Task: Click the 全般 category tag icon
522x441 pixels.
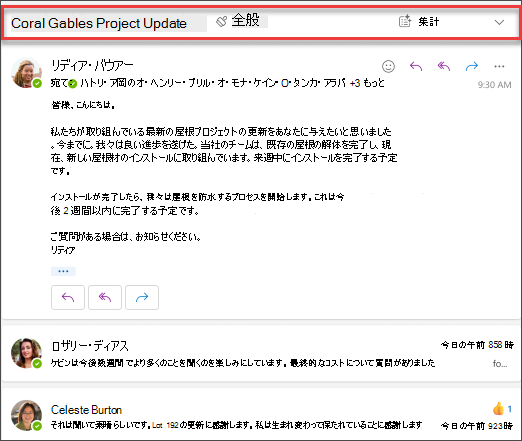Action: [221, 22]
